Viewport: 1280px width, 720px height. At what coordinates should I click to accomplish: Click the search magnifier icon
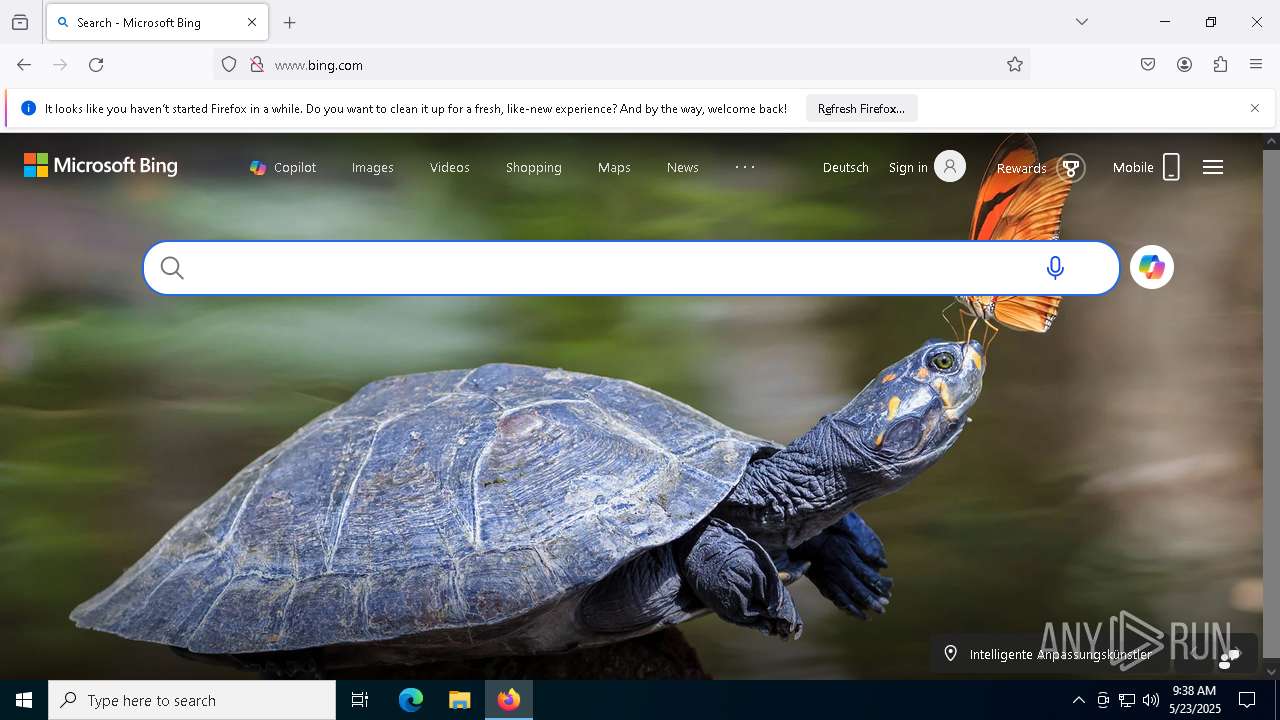pyautogui.click(x=172, y=268)
